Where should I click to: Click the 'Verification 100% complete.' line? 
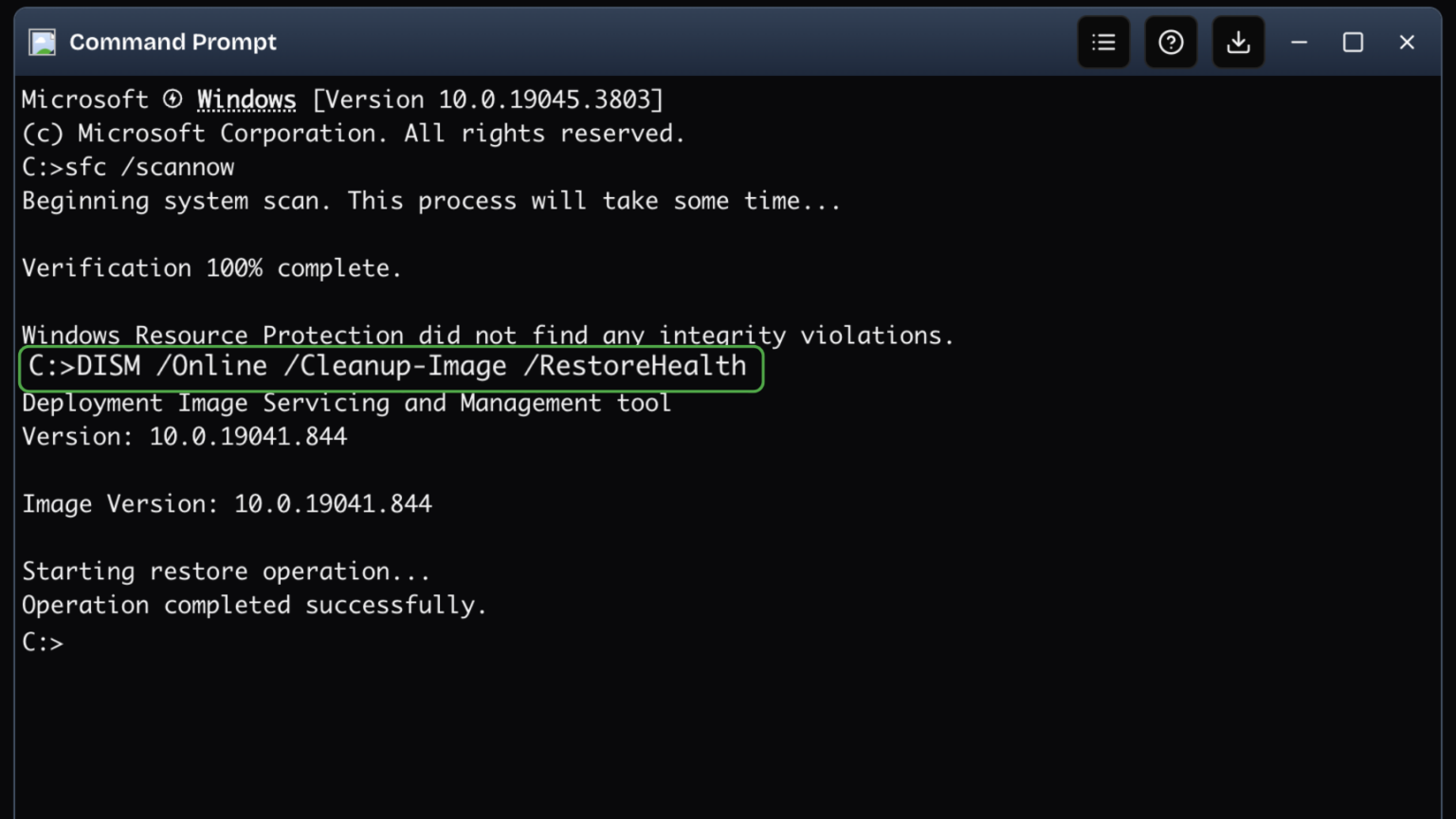coord(211,268)
